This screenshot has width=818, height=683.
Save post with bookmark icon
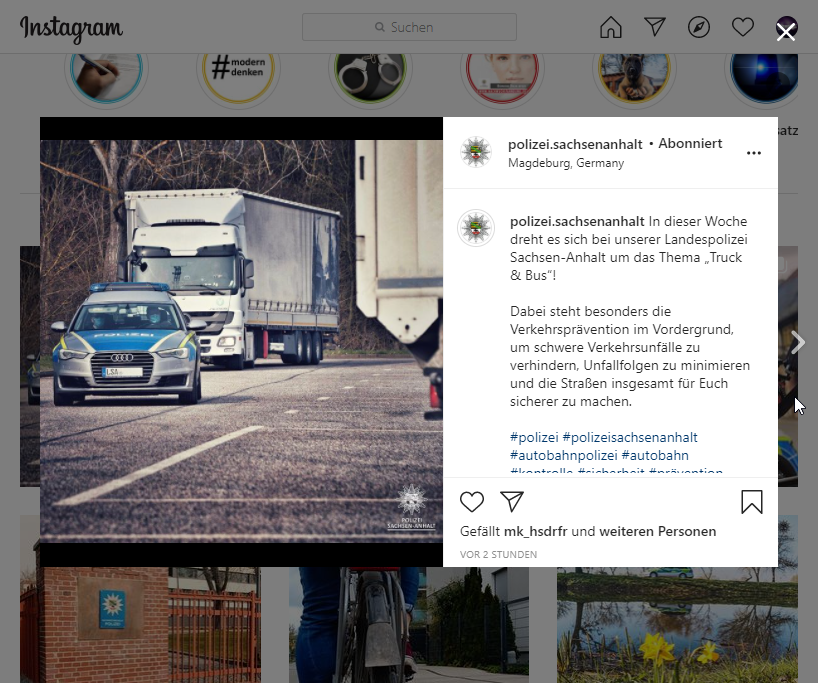tap(751, 502)
